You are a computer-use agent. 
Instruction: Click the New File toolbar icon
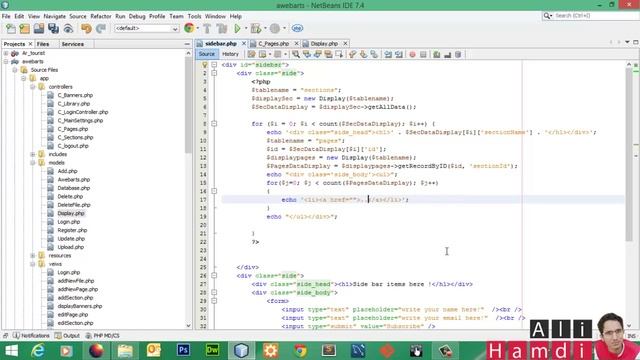coord(11,28)
